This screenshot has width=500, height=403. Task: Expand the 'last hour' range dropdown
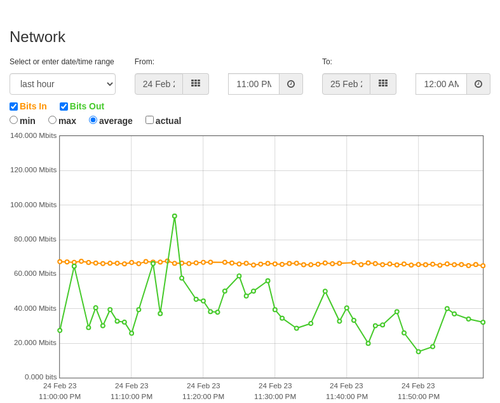63,84
